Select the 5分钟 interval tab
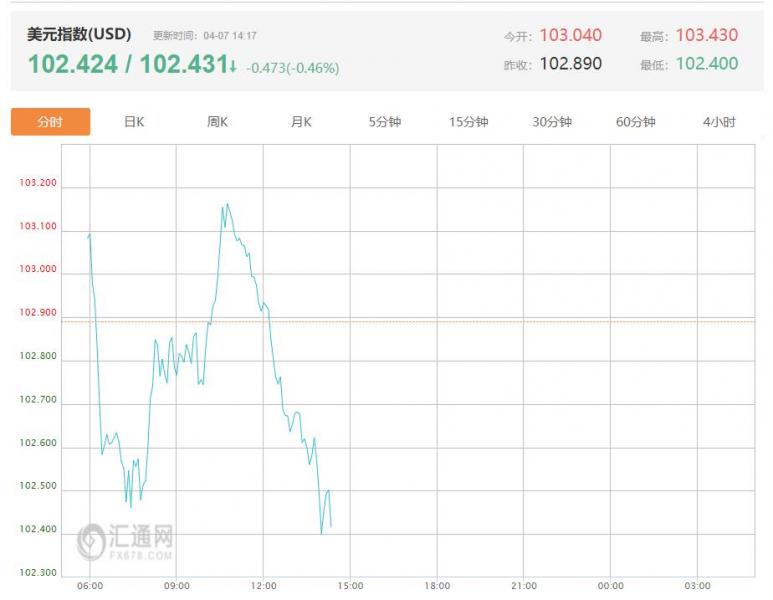 pyautogui.click(x=384, y=122)
